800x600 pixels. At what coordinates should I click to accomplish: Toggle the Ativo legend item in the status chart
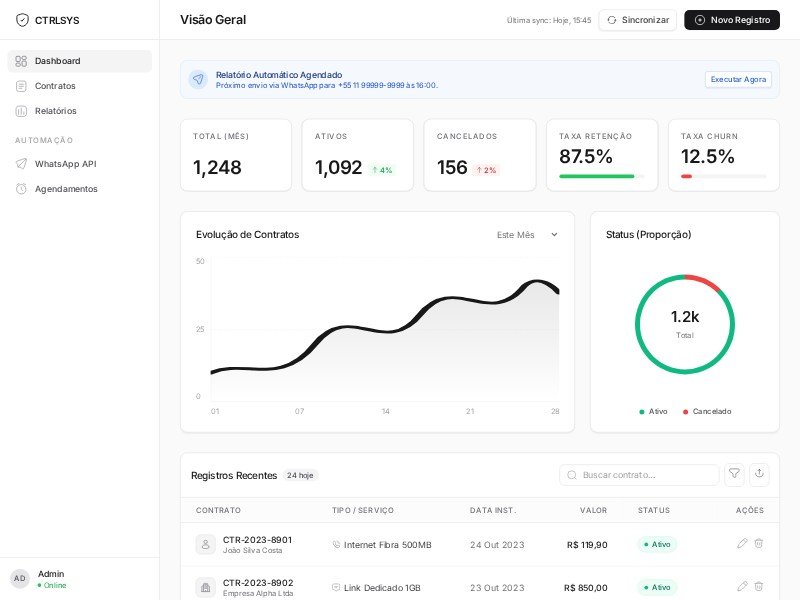(654, 412)
